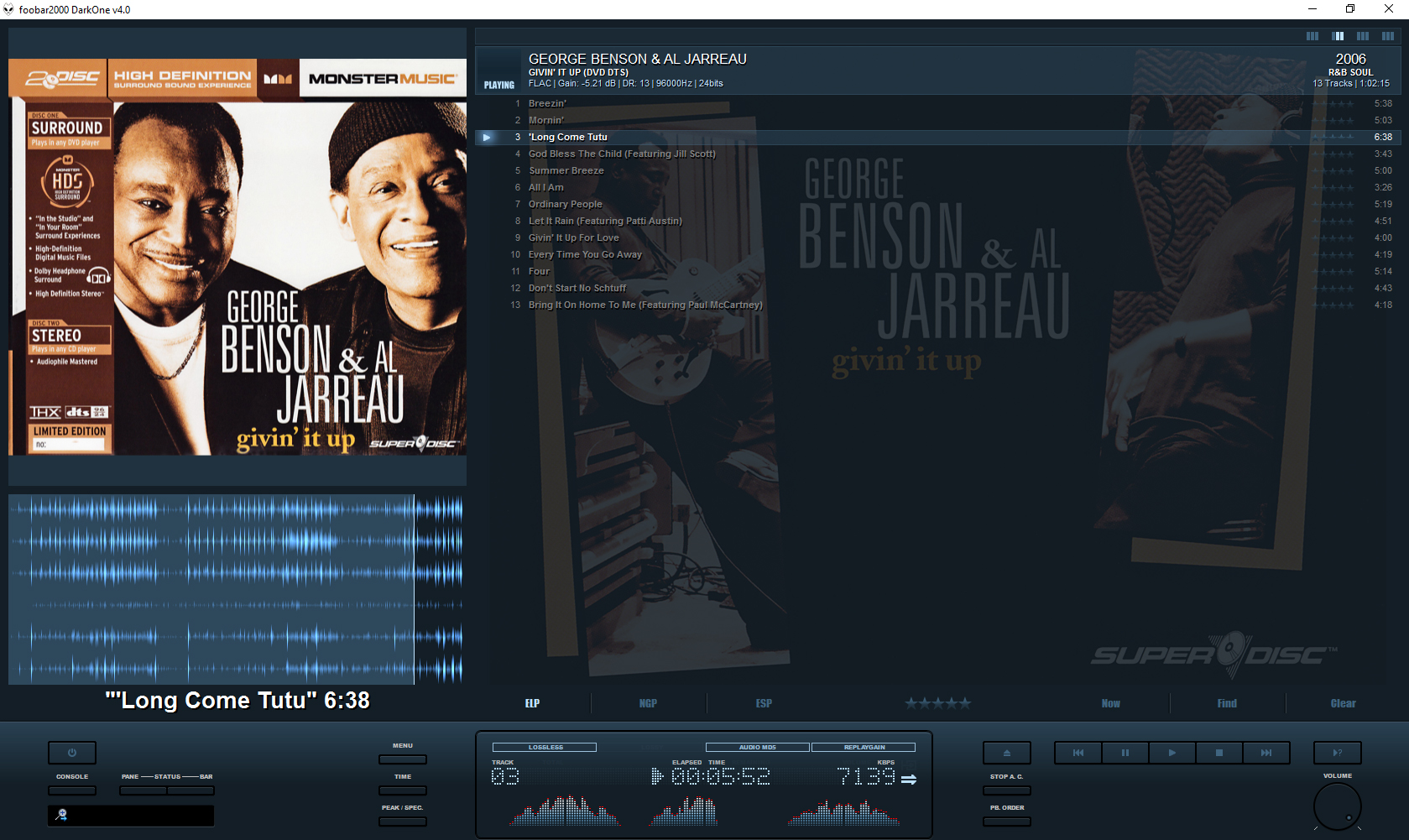Click the random play button
The width and height of the screenshot is (1409, 840).
[x=1338, y=753]
